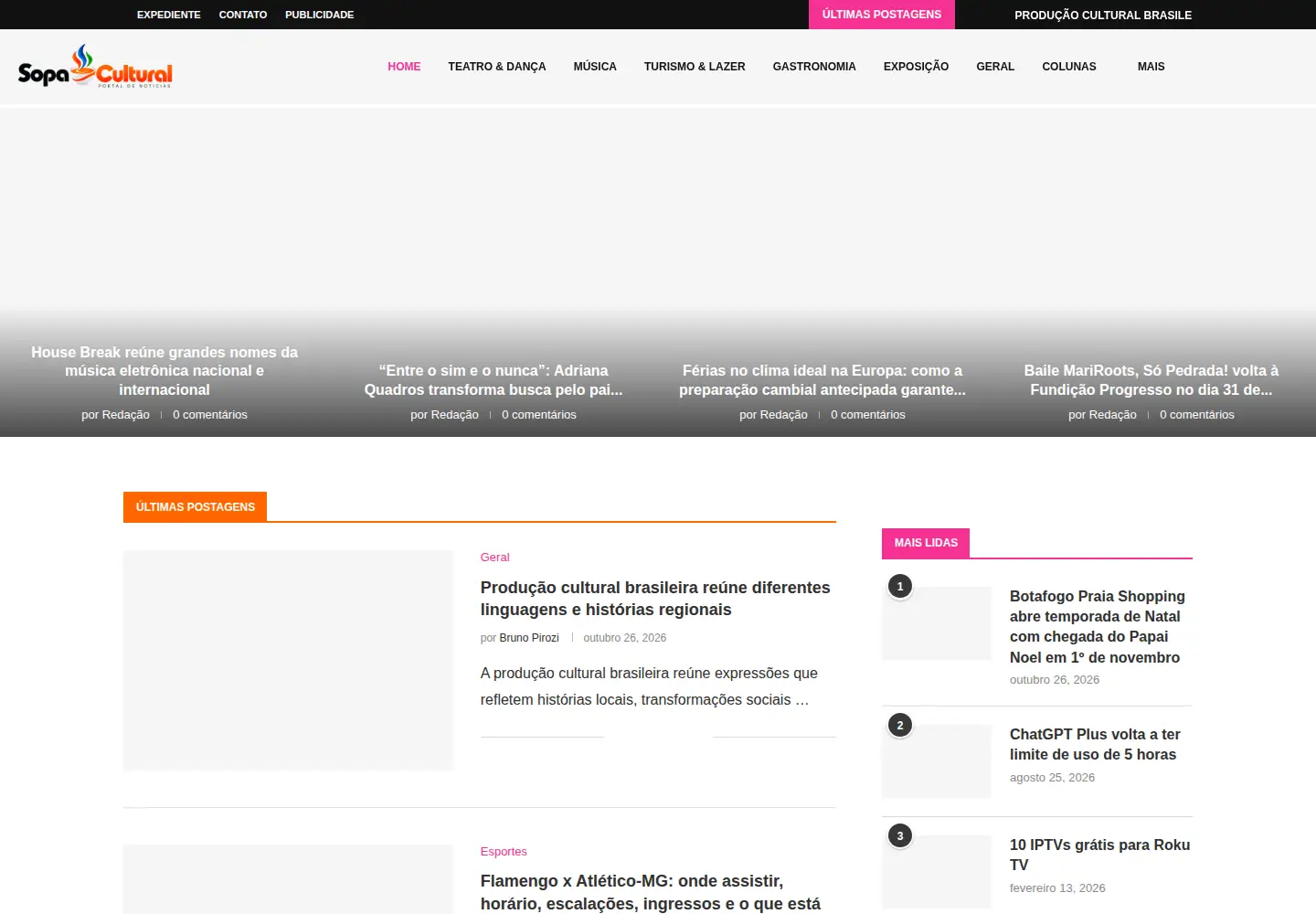Click the Sopa Cultural logo
The width and height of the screenshot is (1316, 914).
pos(95,66)
